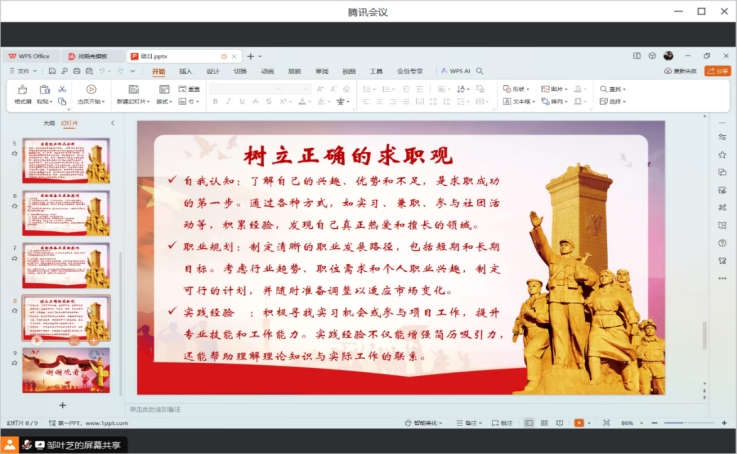Toggle italic text formatting
Screen dimensions: 737x454
point(228,101)
